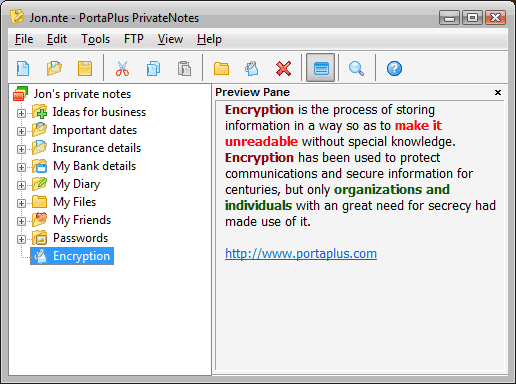Close the Preview Pane with its x
The image size is (516, 384).
point(498,92)
